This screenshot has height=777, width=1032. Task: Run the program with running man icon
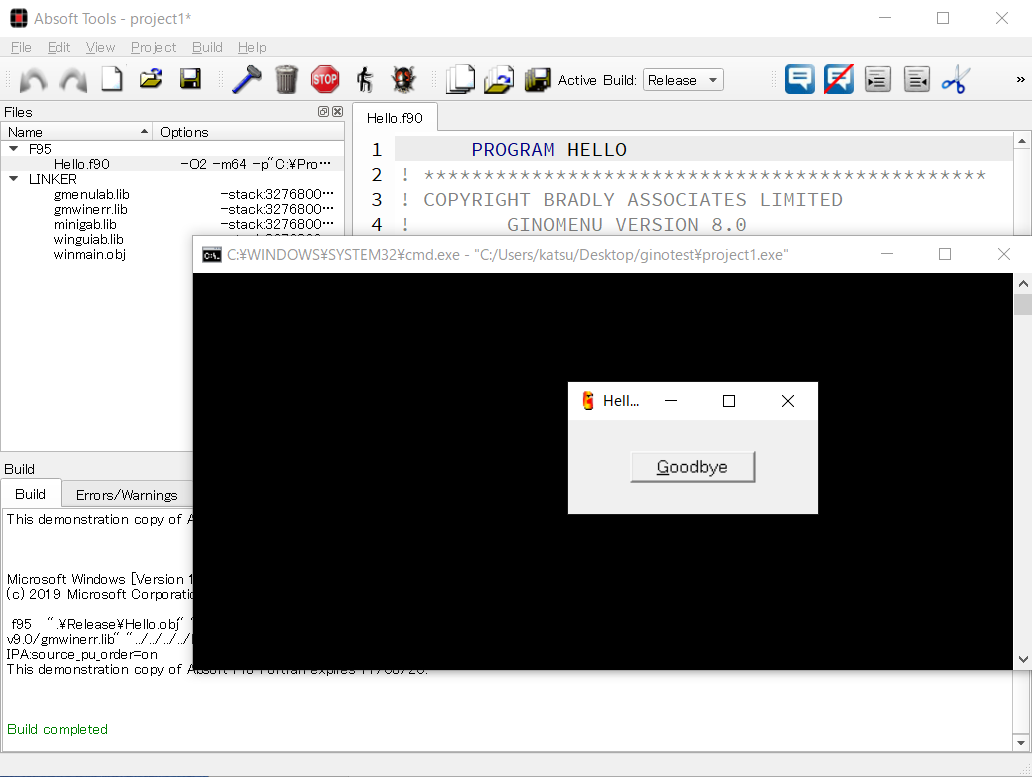point(365,80)
